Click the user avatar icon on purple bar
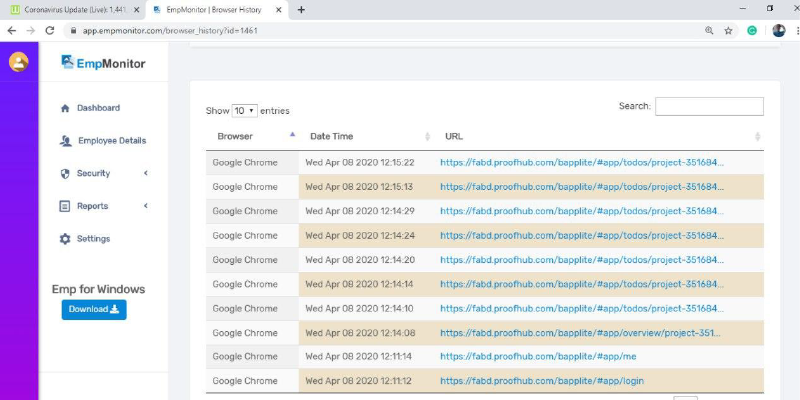This screenshot has height=400, width=800. click(x=18, y=62)
